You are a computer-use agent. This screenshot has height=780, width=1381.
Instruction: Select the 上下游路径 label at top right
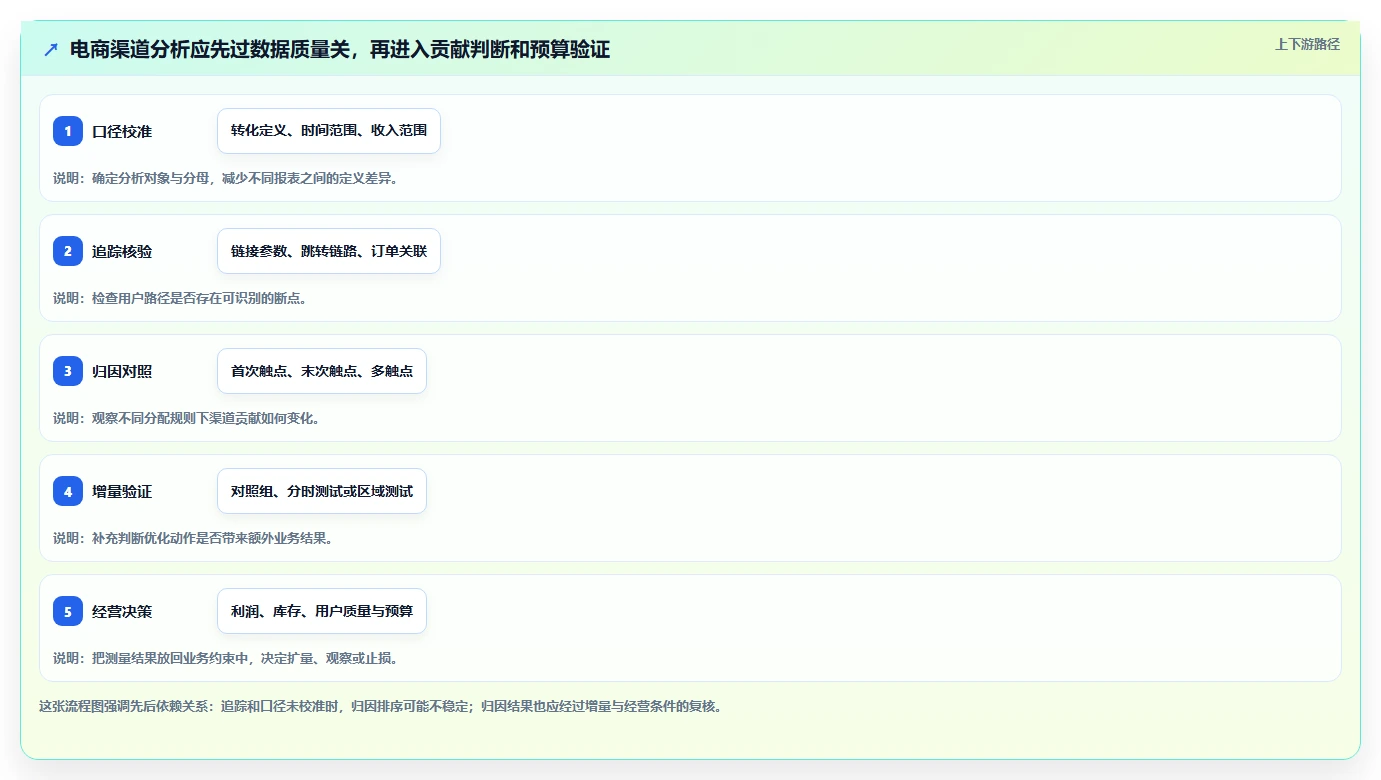1307,44
